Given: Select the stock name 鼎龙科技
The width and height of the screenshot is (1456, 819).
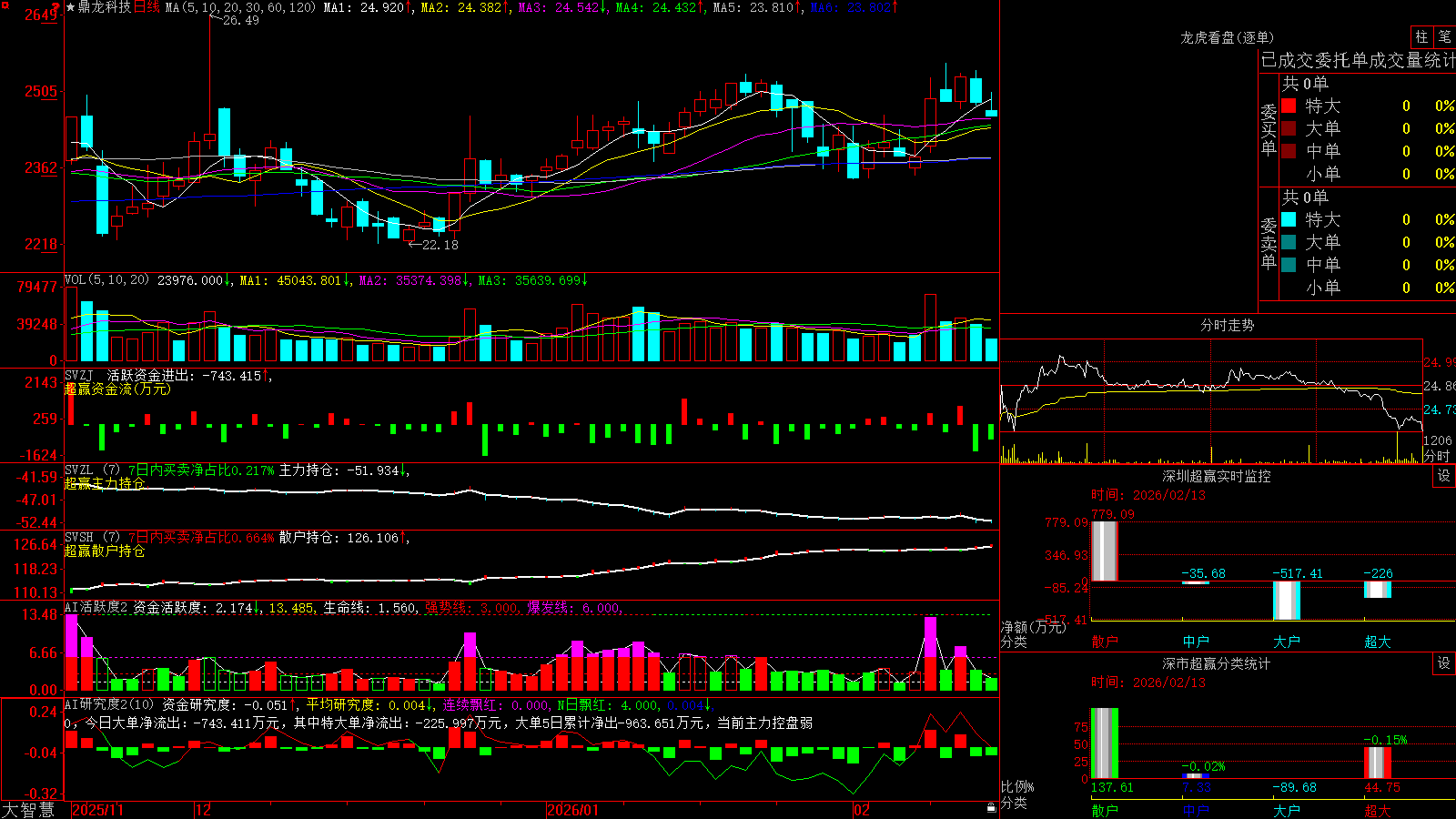Looking at the screenshot, I should (x=105, y=7).
